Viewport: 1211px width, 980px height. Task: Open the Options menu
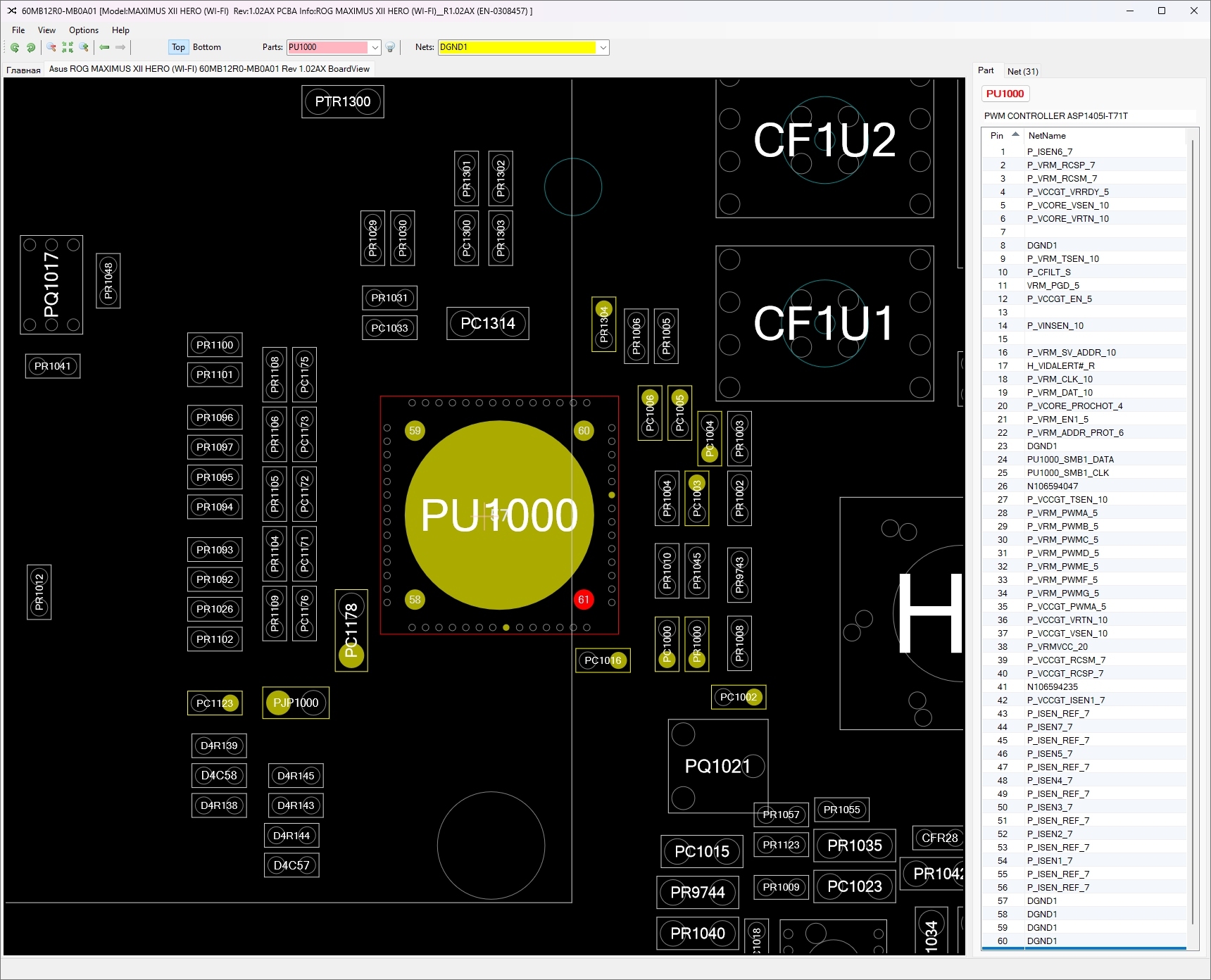tap(83, 30)
